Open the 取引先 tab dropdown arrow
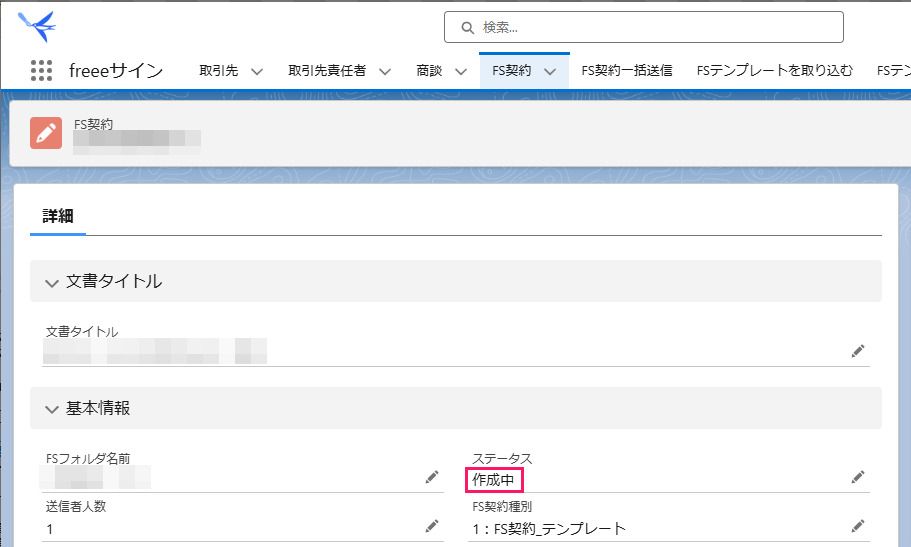Viewport: 911px width, 547px height. pos(257,71)
